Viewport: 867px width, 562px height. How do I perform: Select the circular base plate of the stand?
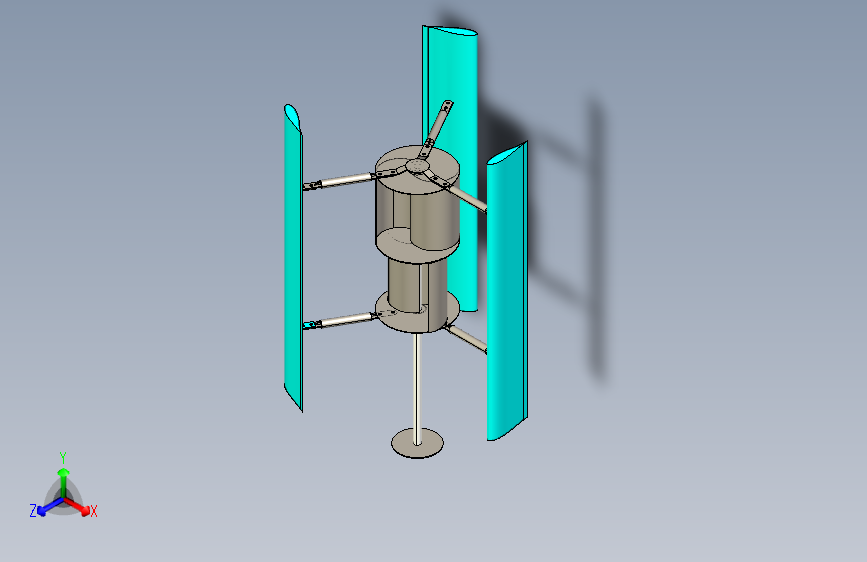pyautogui.click(x=417, y=443)
